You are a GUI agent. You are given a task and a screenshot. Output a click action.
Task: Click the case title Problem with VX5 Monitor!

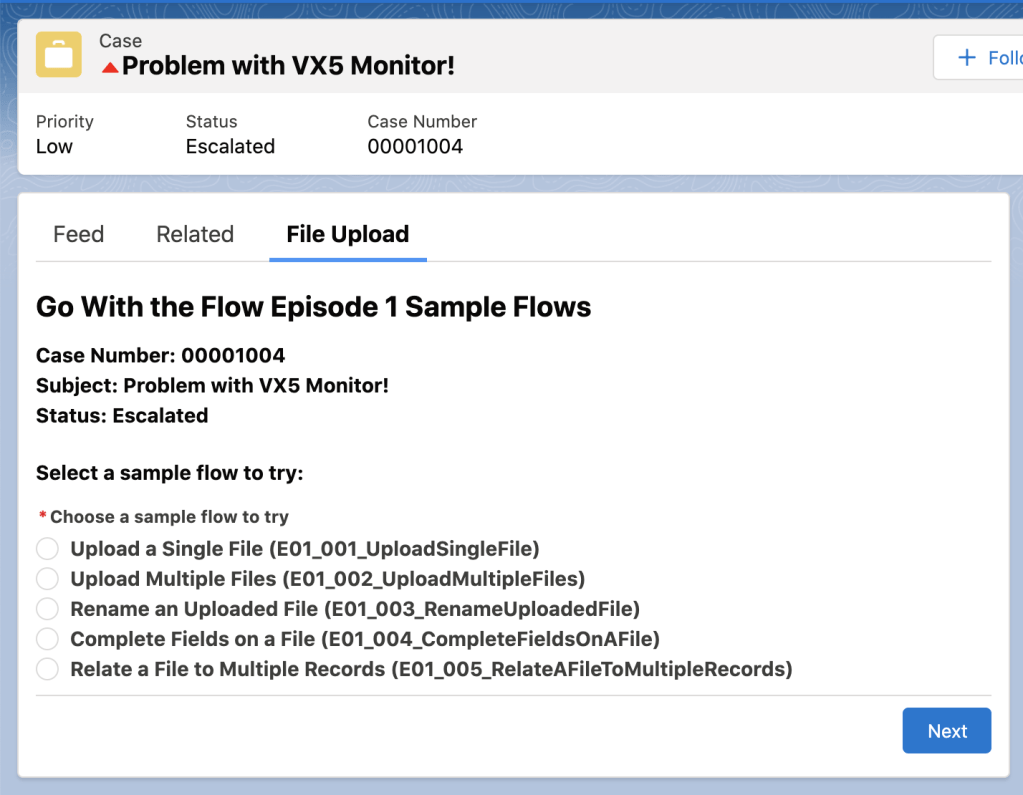[x=288, y=67]
